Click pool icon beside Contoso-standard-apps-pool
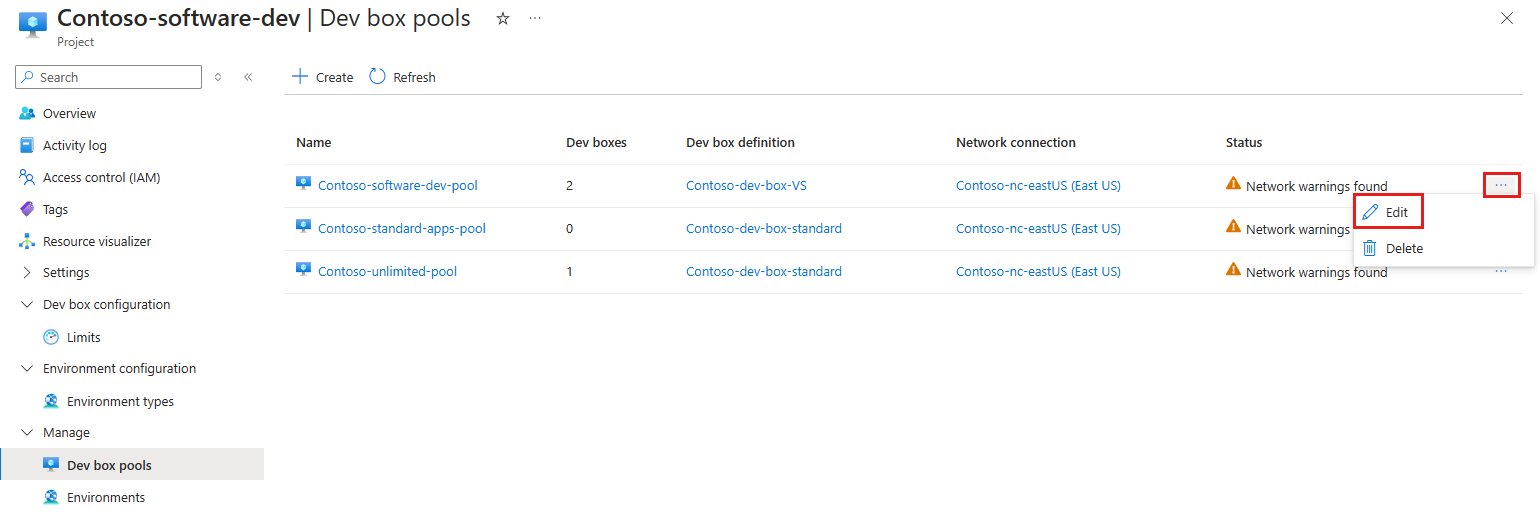Viewport: 1540px width, 521px height. [x=304, y=227]
